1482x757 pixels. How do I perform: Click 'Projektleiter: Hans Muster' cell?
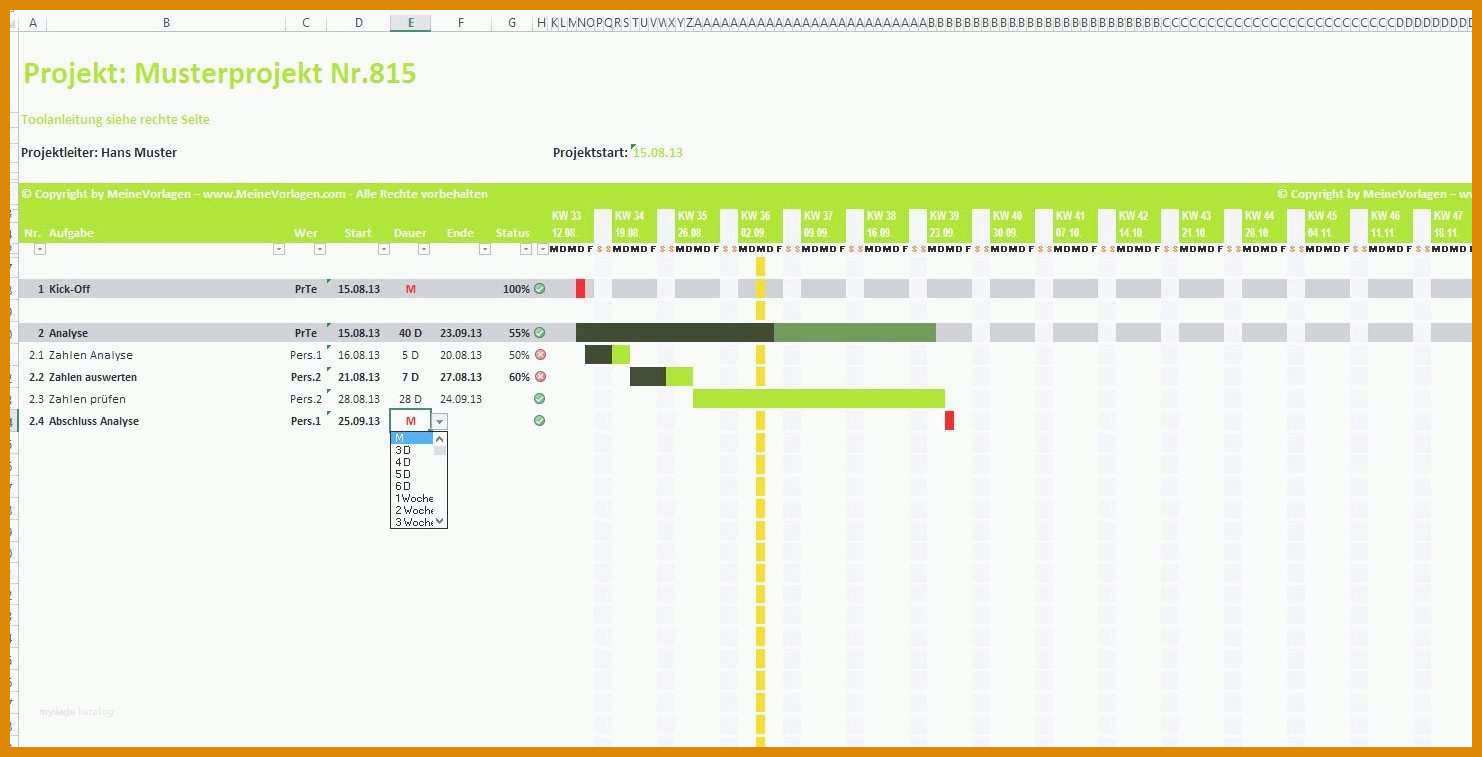tap(99, 153)
